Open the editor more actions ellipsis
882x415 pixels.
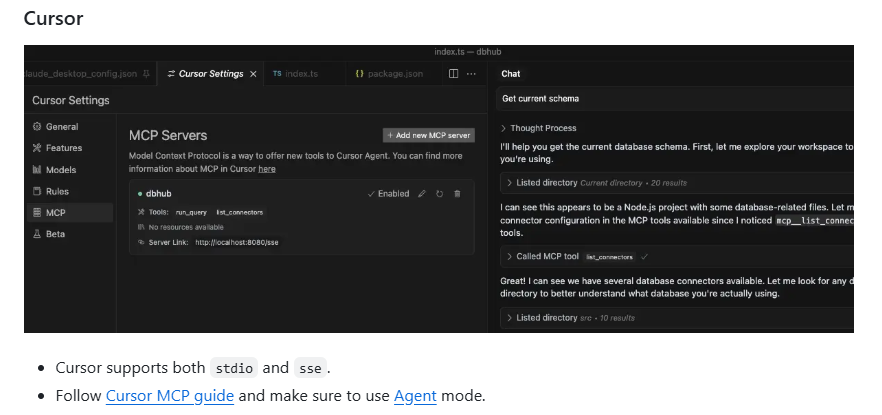[x=472, y=74]
